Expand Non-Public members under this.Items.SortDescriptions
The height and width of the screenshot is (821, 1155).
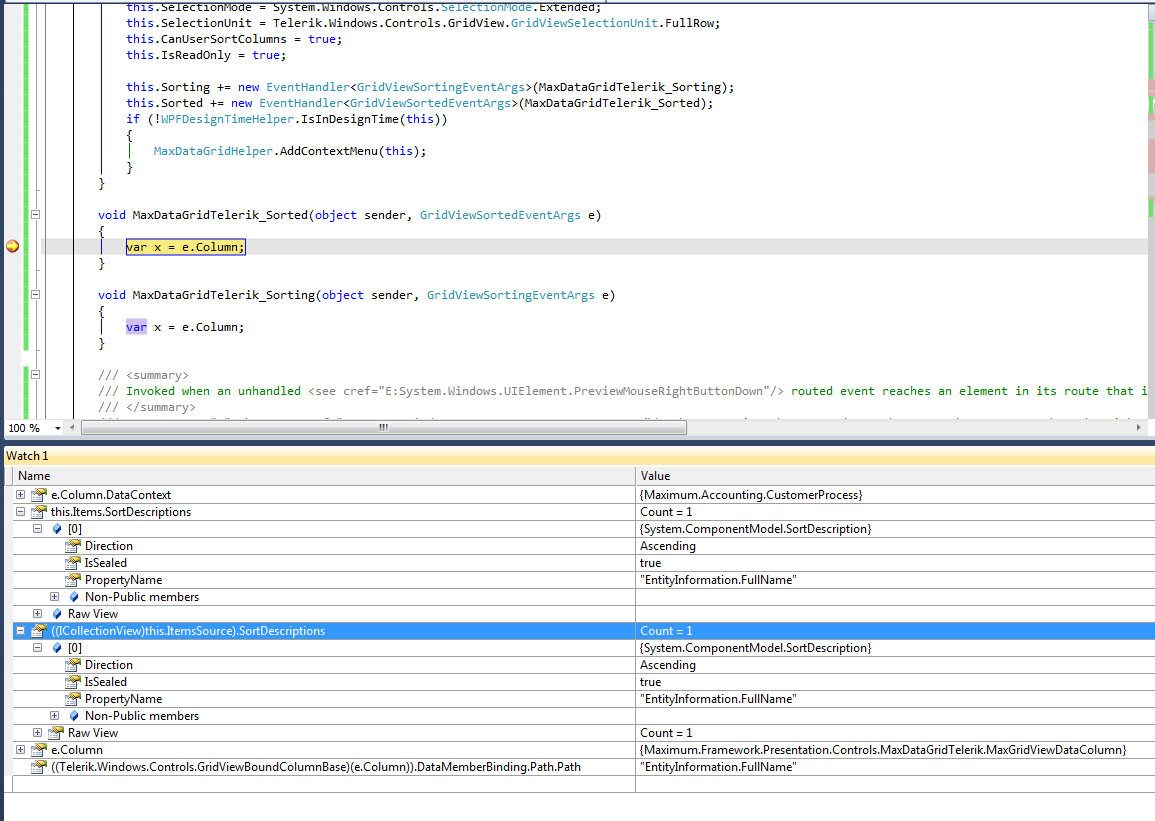point(55,597)
